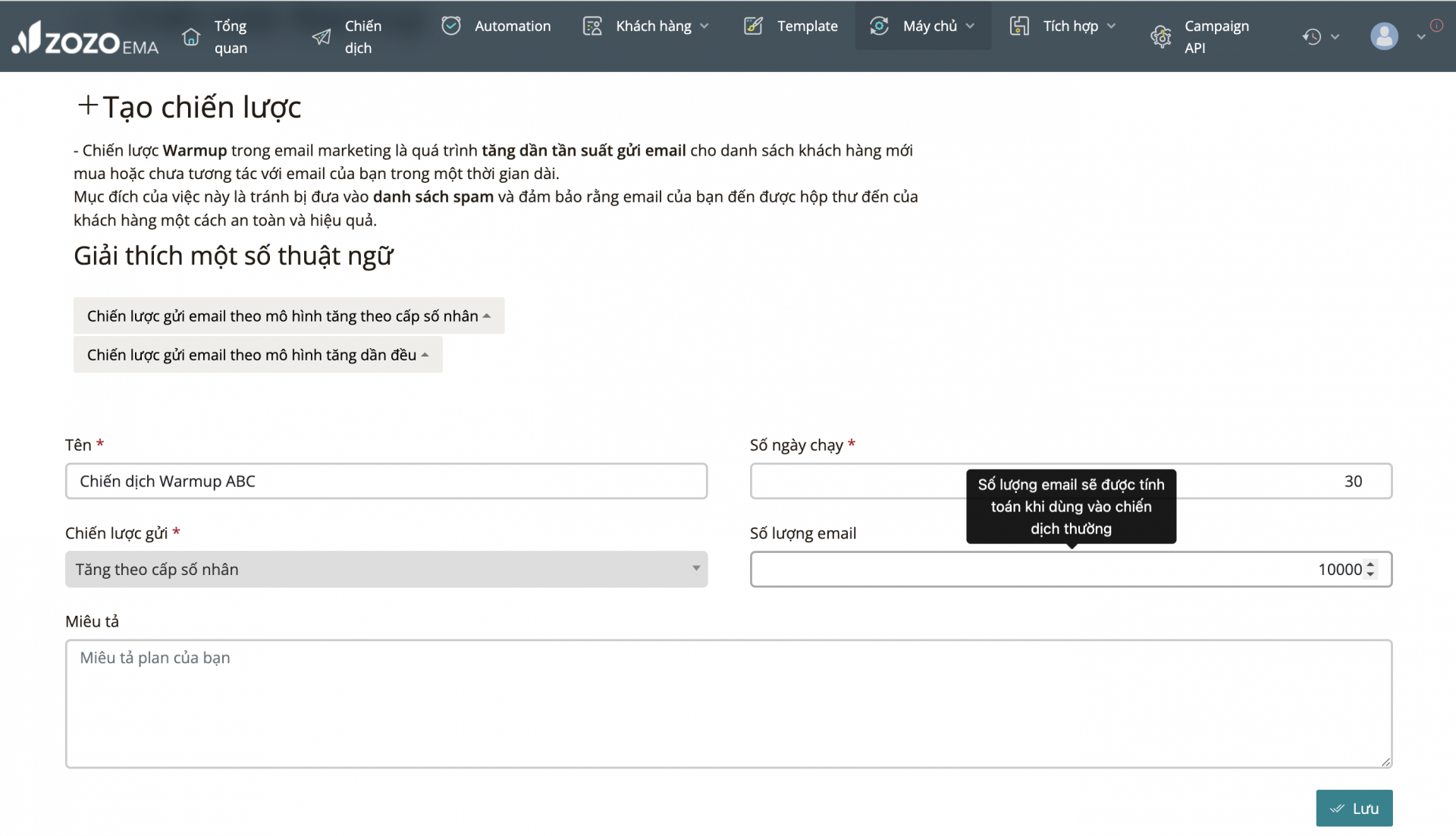Click the Campaign API gear icon

[1161, 36]
